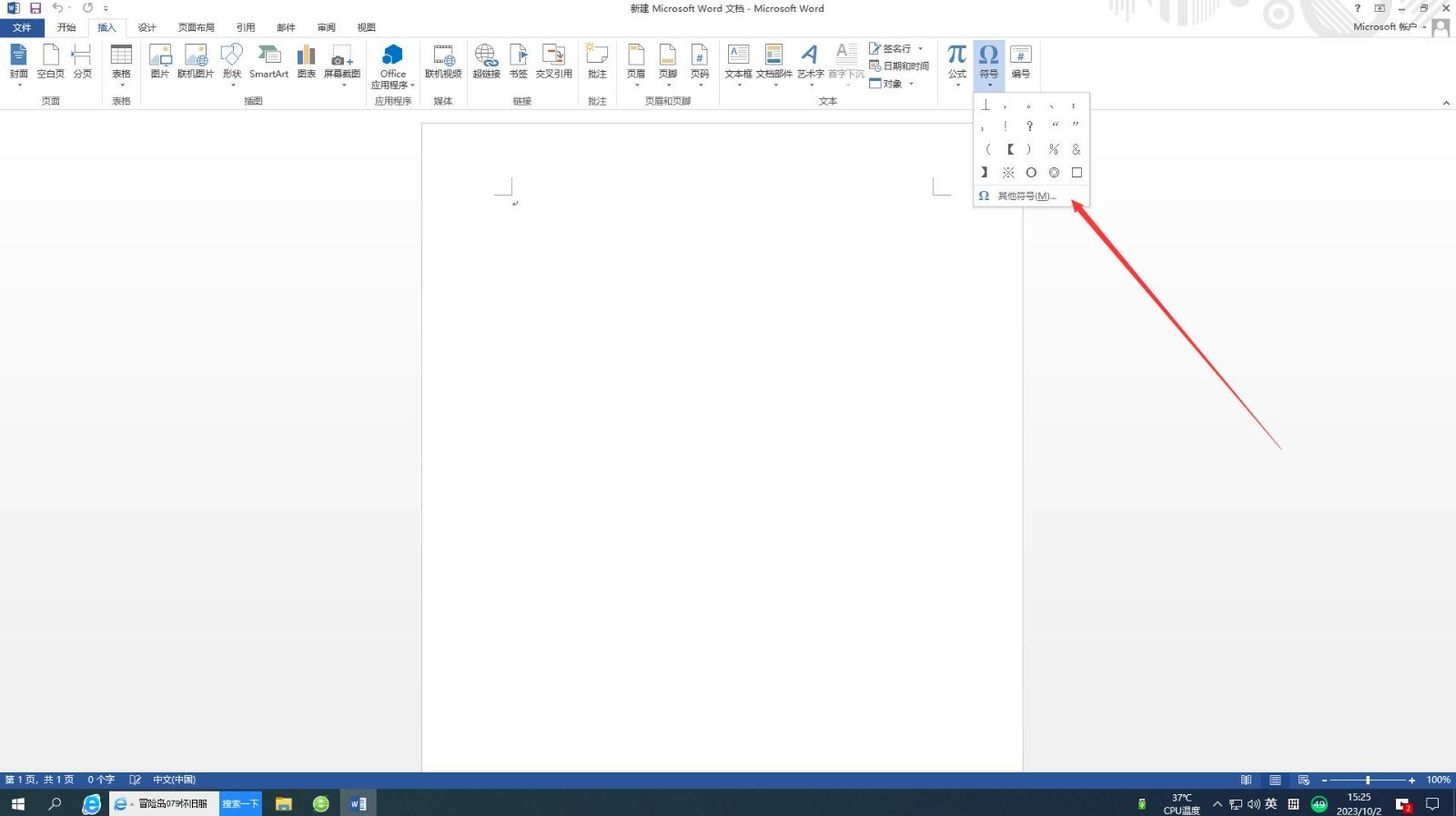
Task: Add a bookmark (书签)
Action: 519,60
